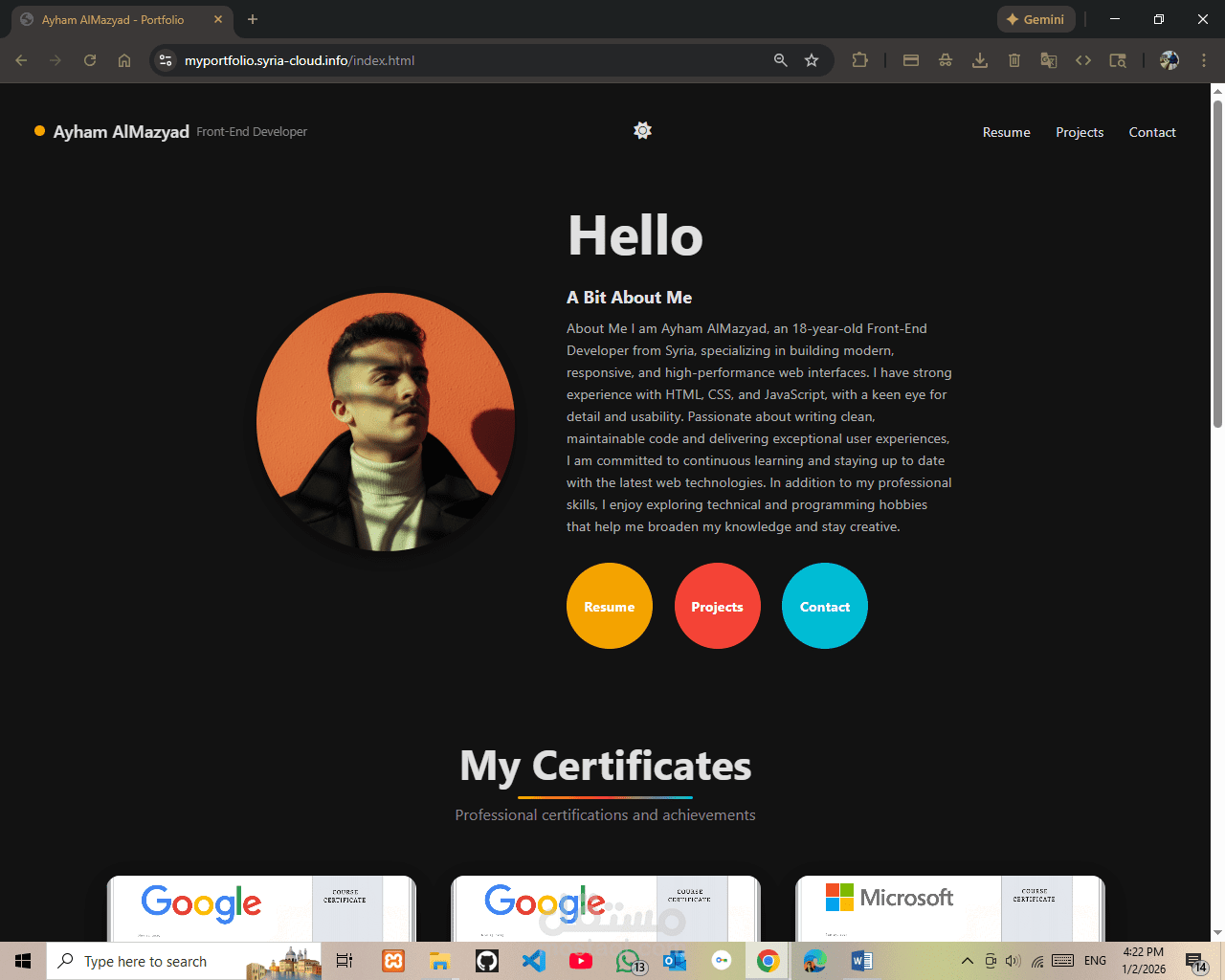Click the code brackets icon in the toolbar

click(x=1082, y=59)
